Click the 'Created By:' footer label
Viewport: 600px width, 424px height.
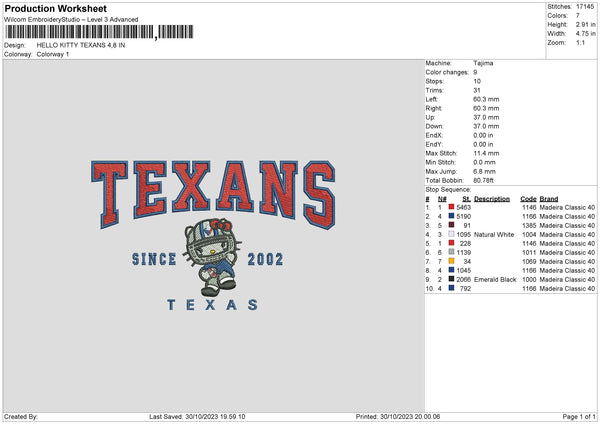[x=21, y=417]
